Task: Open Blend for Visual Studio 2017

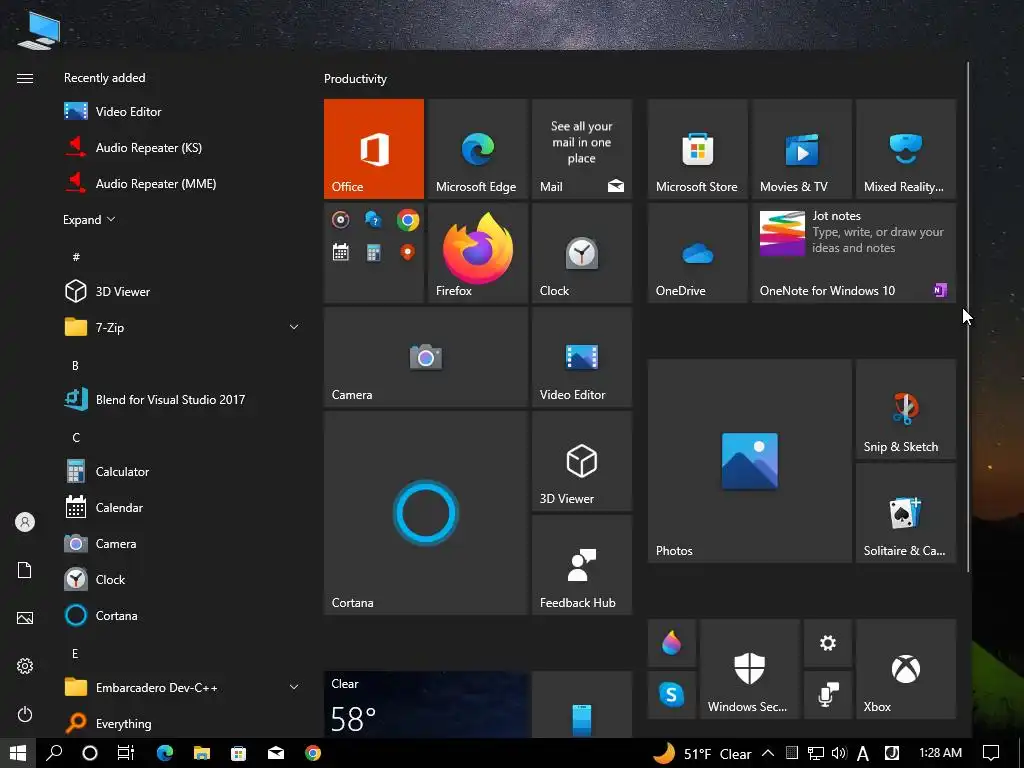Action: point(183,400)
